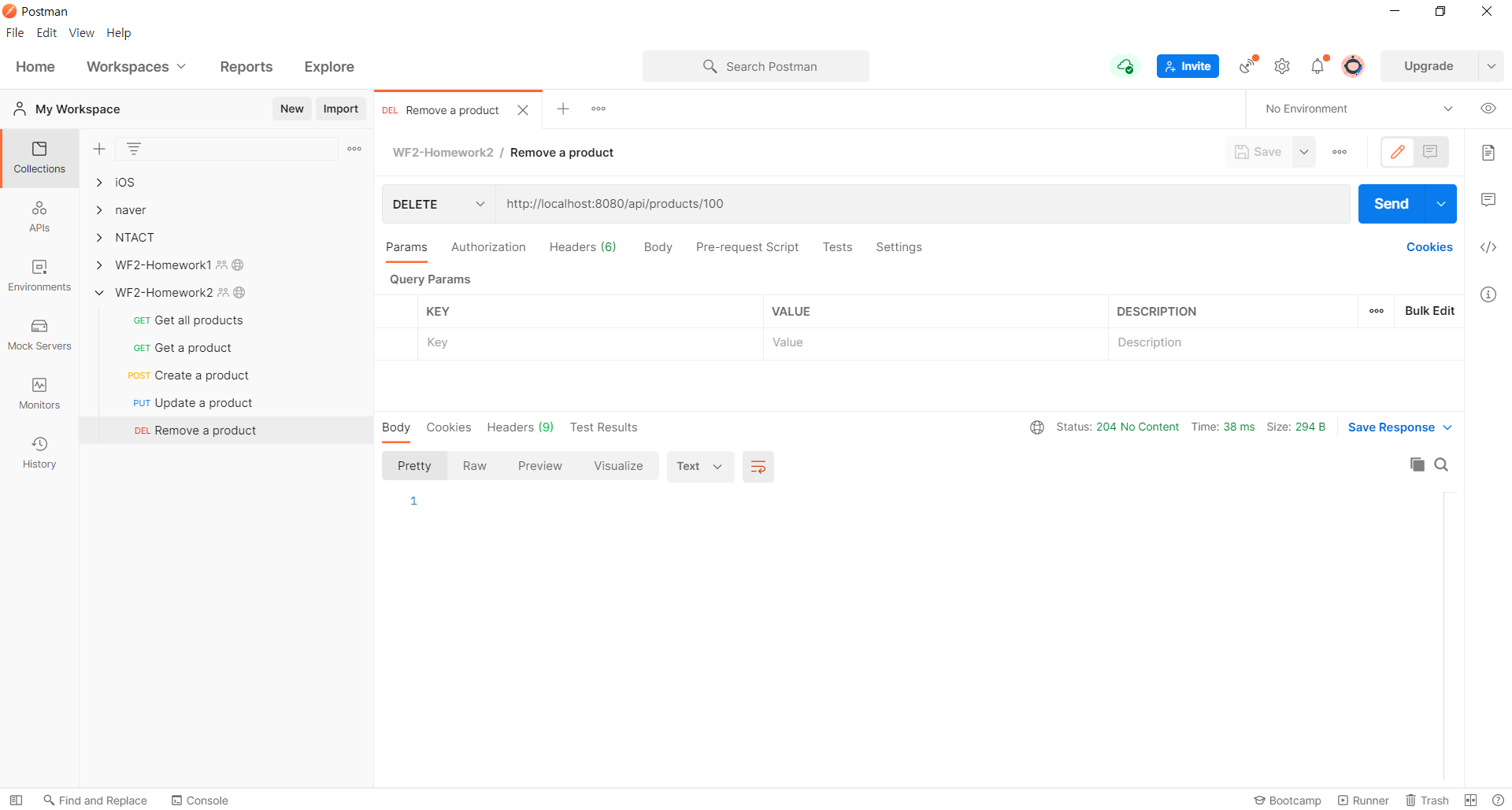Open comments panel in right sidebar

click(1488, 200)
